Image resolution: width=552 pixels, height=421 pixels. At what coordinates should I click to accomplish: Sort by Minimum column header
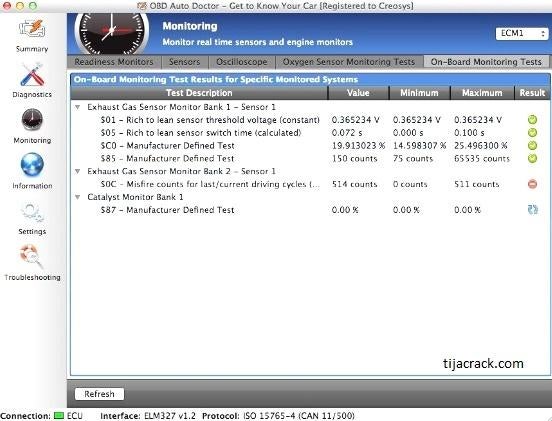click(419, 93)
